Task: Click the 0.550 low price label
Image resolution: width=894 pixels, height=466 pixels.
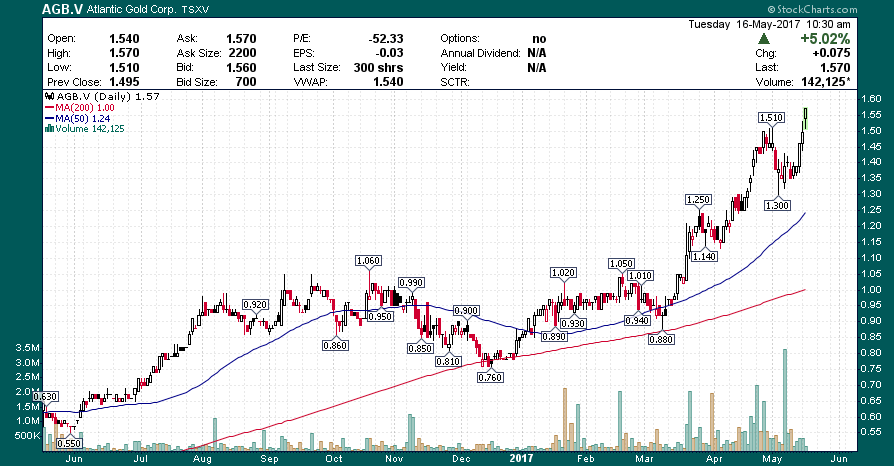Action: [x=69, y=443]
